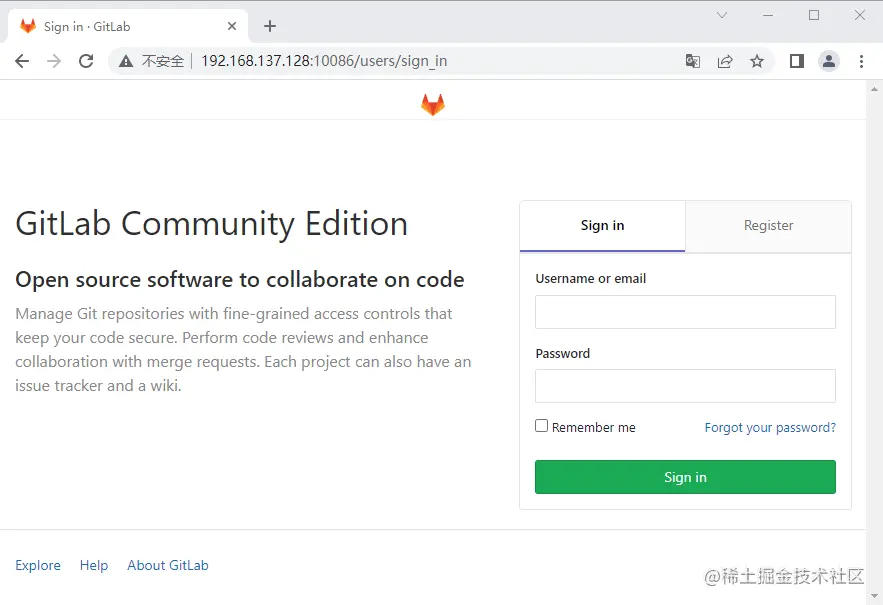Open the Chrome profile avatar
Screen dimensions: 883x605
tap(829, 61)
